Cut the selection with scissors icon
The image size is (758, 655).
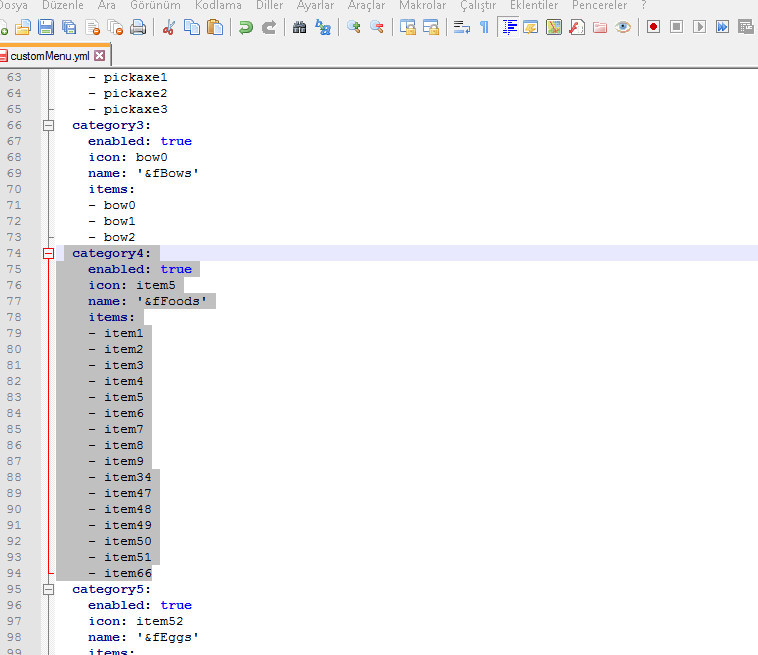(169, 27)
